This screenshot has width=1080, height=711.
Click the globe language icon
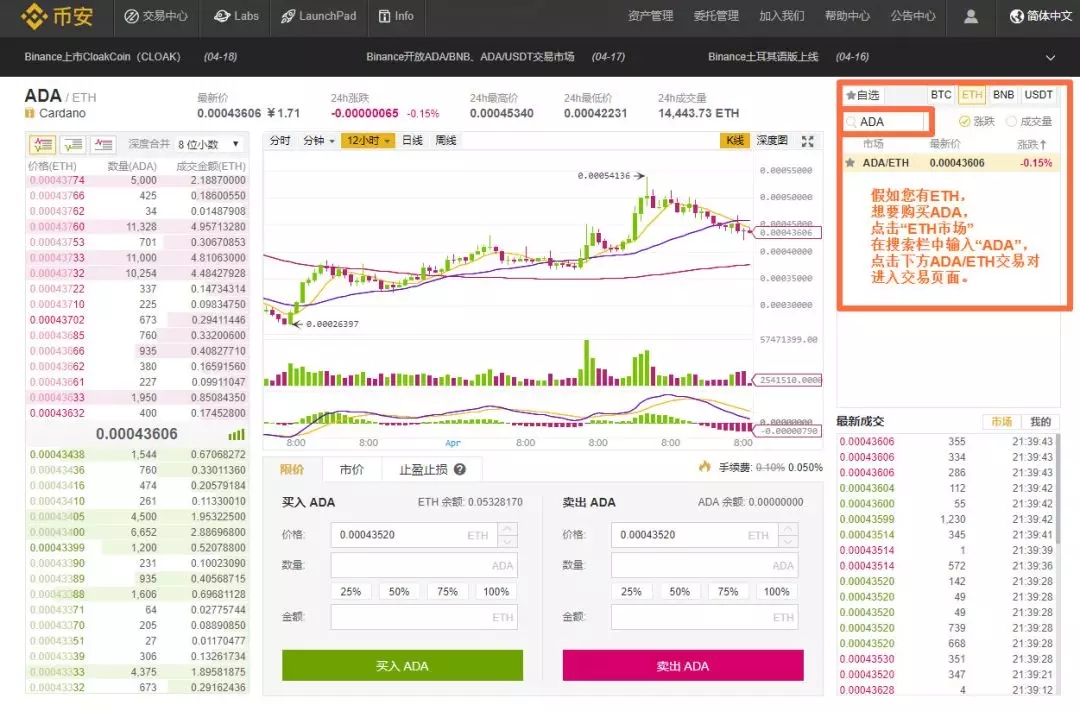click(x=1016, y=16)
